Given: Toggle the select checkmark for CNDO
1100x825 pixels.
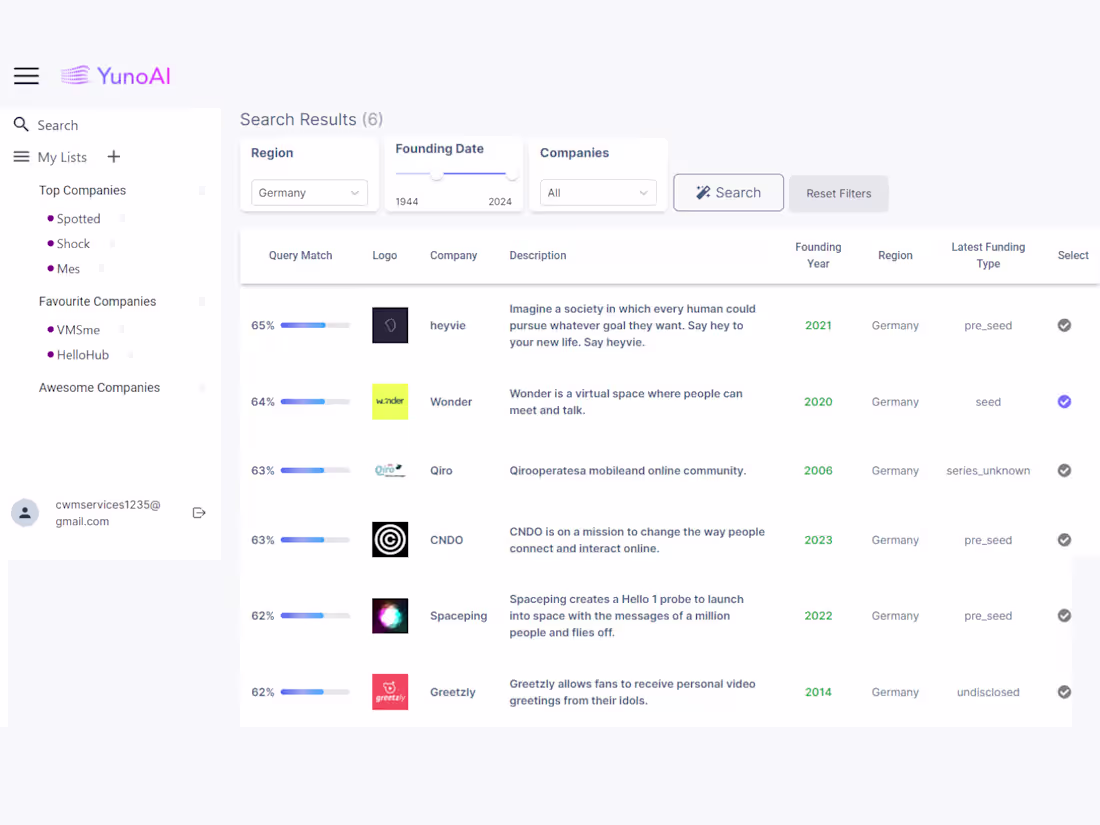Looking at the screenshot, I should pyautogui.click(x=1064, y=540).
